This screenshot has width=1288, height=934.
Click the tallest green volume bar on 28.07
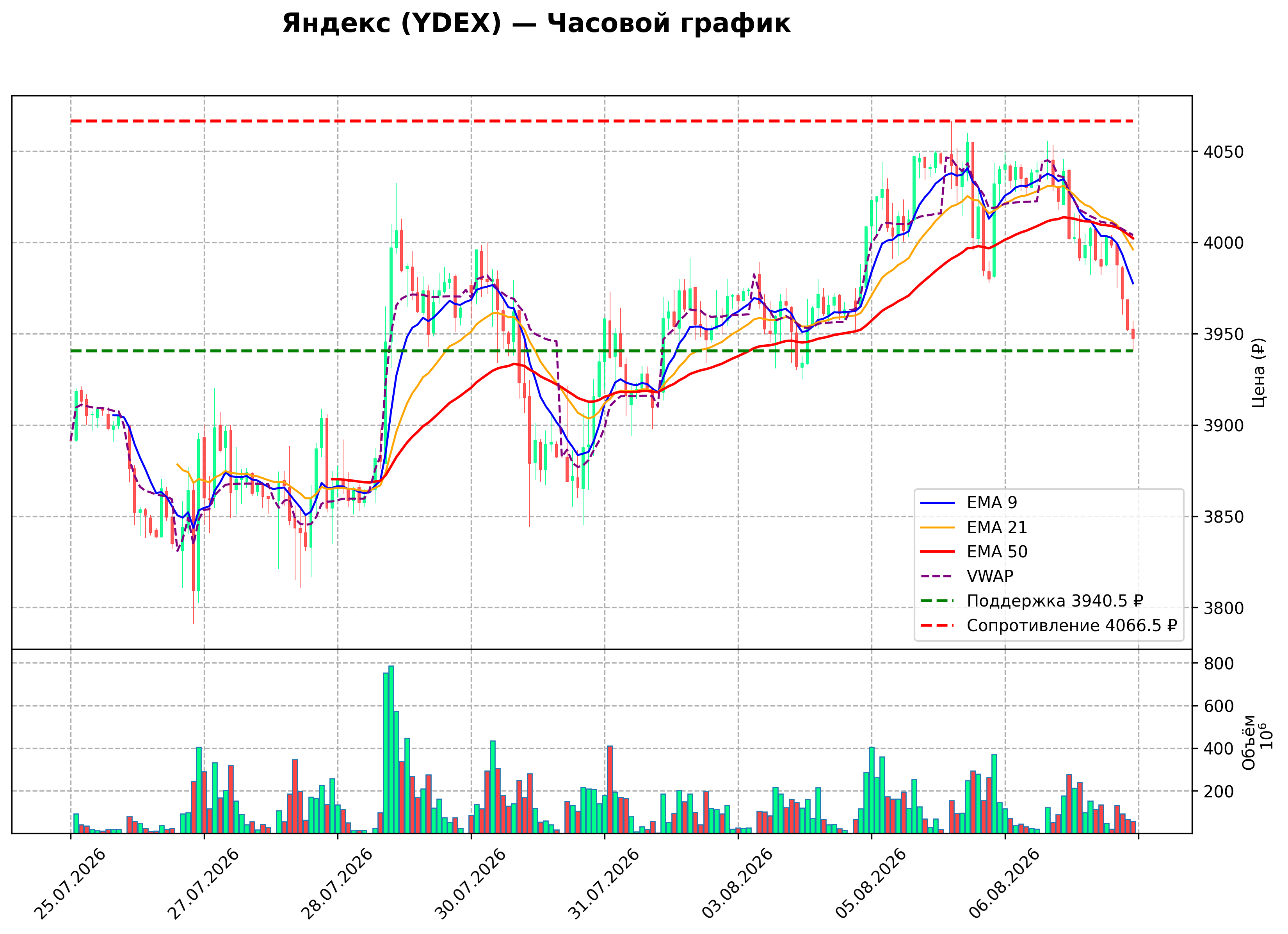coord(391,749)
